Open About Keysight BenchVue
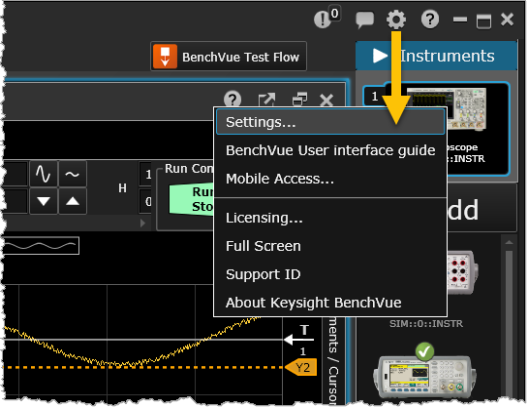Viewport: 528px width, 408px height. pyautogui.click(x=330, y=303)
